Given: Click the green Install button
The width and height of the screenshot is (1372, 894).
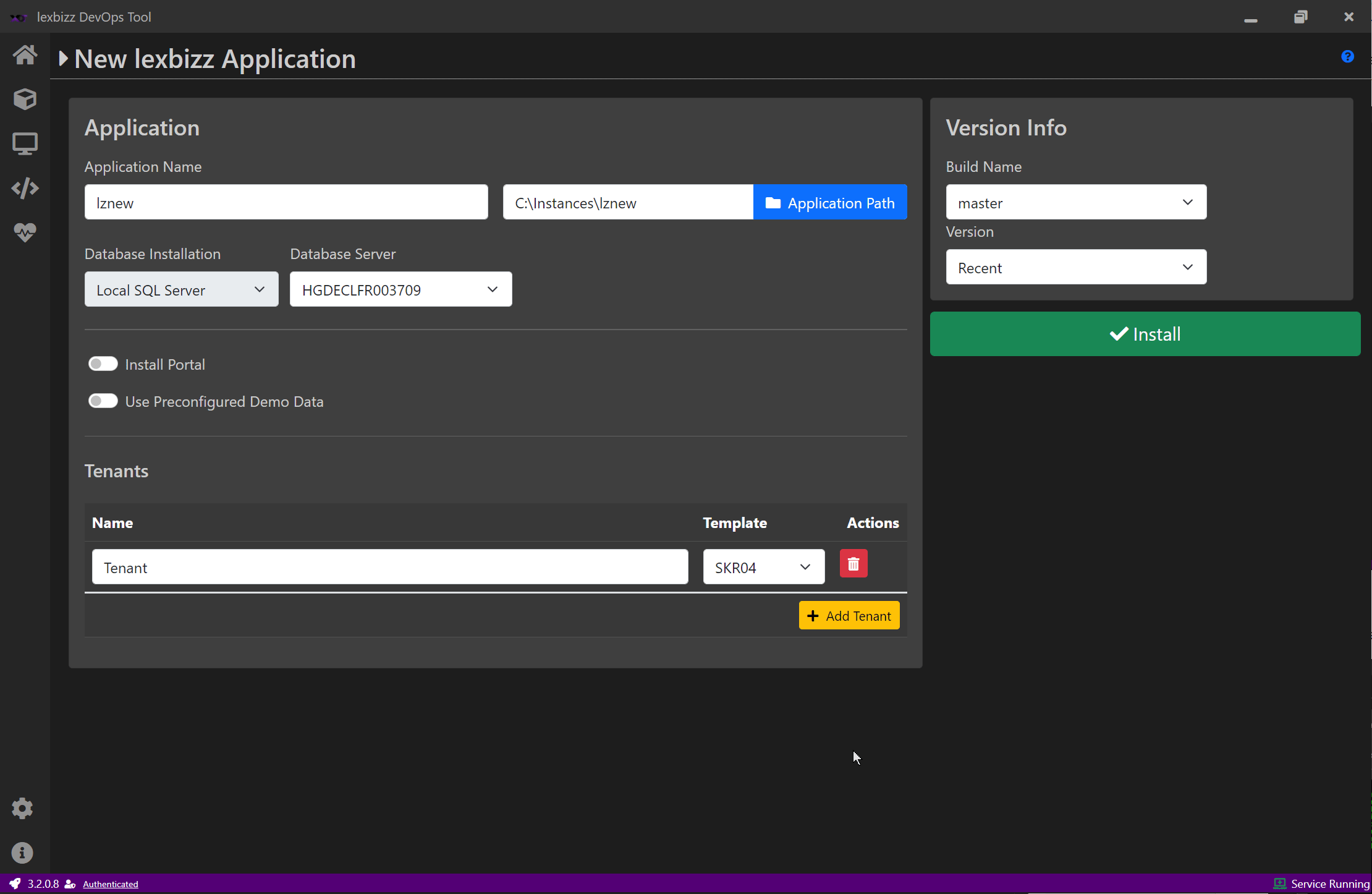Looking at the screenshot, I should pyautogui.click(x=1145, y=334).
